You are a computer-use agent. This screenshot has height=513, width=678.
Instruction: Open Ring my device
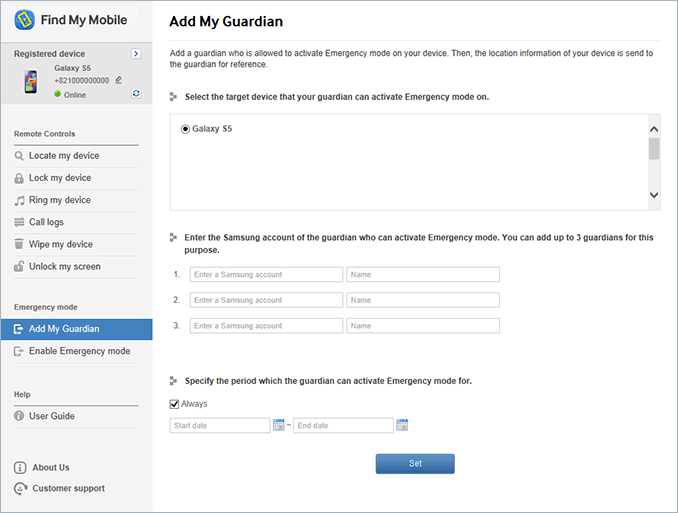pos(60,200)
